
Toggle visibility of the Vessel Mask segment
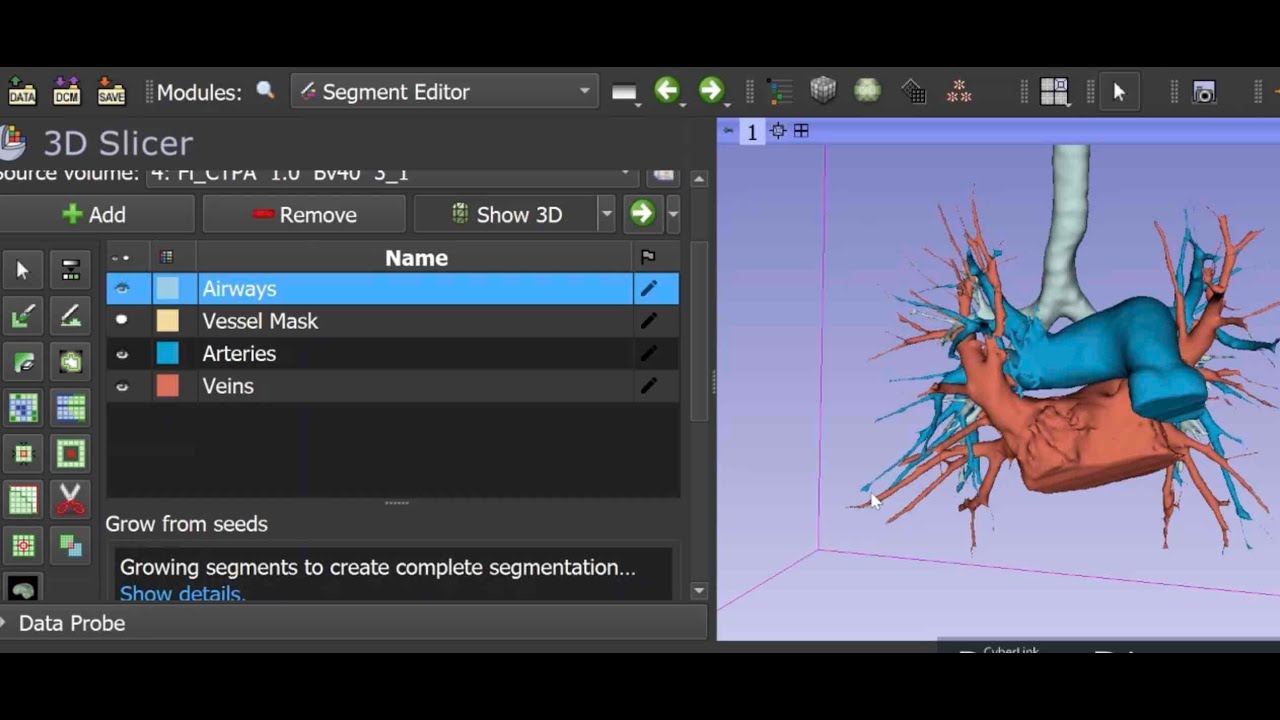[x=122, y=321]
